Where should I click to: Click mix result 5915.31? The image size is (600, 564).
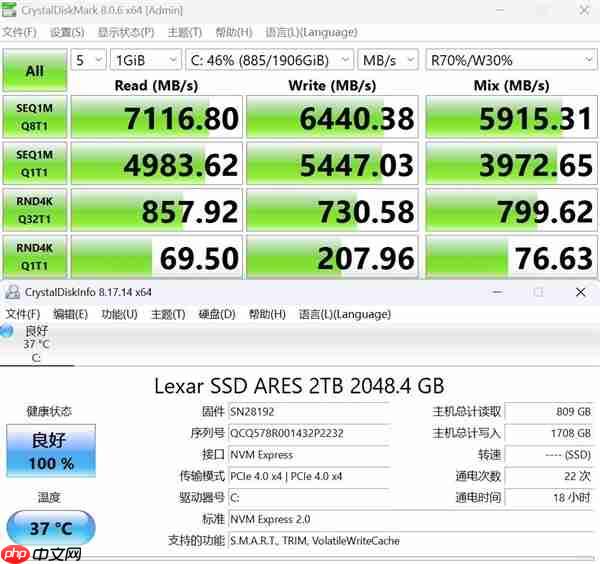[511, 117]
